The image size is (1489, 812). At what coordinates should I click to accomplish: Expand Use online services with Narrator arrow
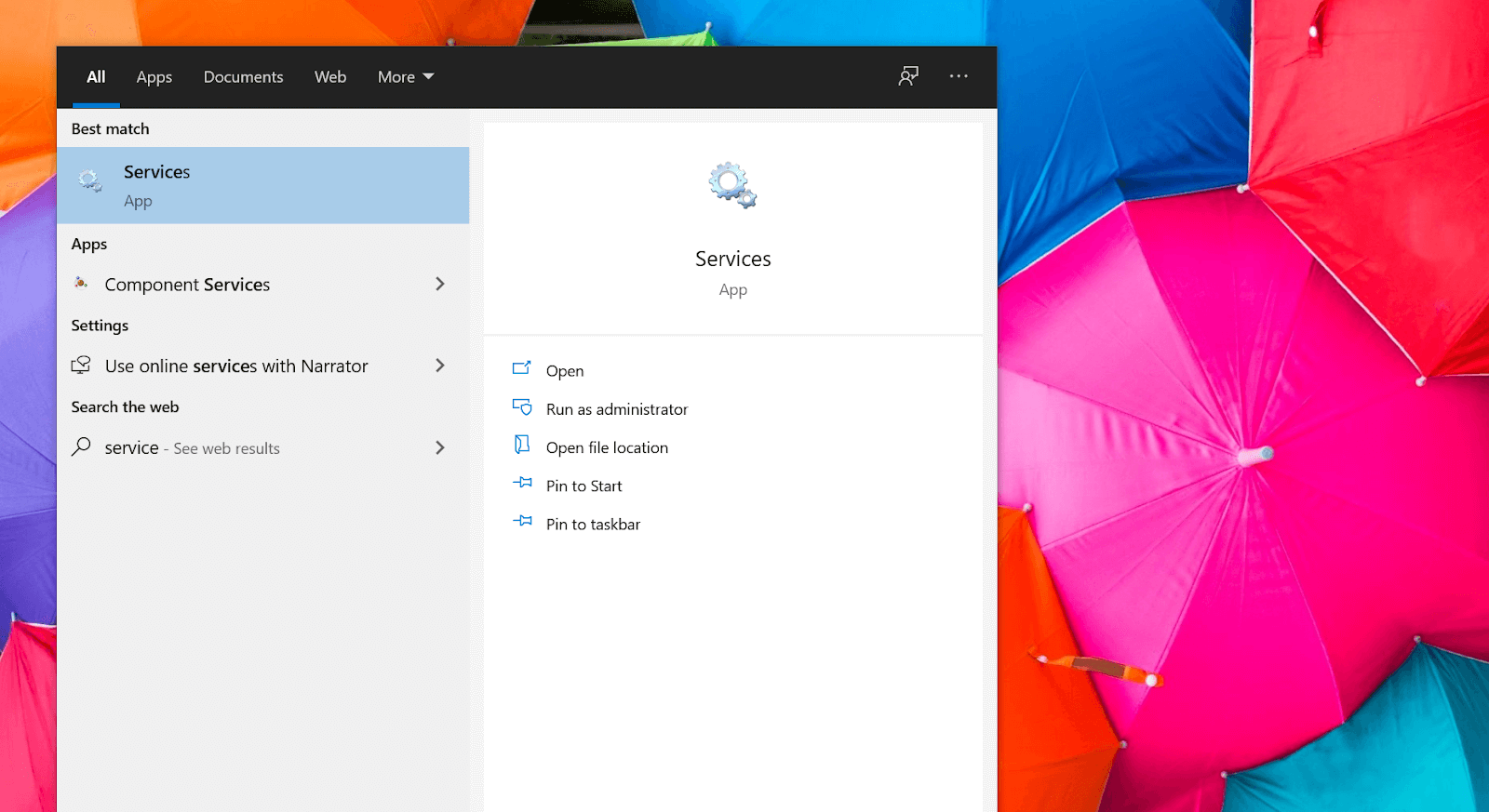pos(440,366)
